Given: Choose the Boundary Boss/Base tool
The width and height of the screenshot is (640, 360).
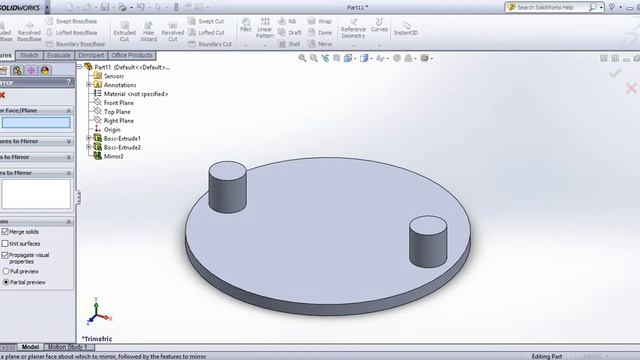Looking at the screenshot, I should (76, 44).
